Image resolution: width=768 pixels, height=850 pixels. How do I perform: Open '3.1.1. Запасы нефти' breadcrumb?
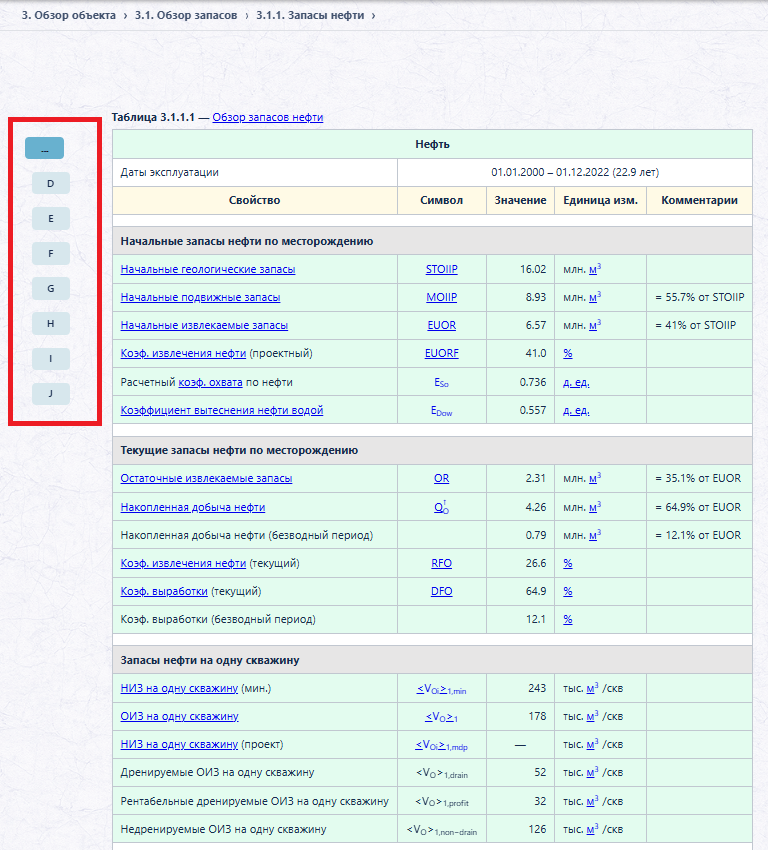coord(310,15)
